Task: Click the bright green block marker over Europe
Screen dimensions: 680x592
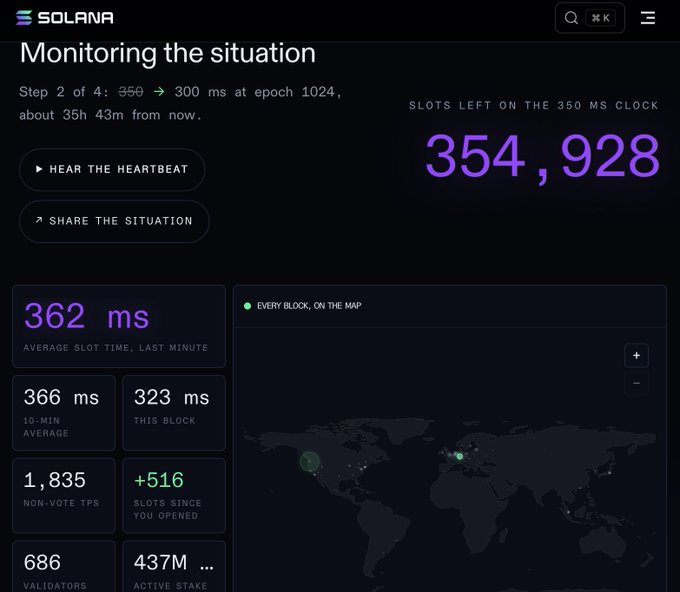Action: [x=460, y=456]
